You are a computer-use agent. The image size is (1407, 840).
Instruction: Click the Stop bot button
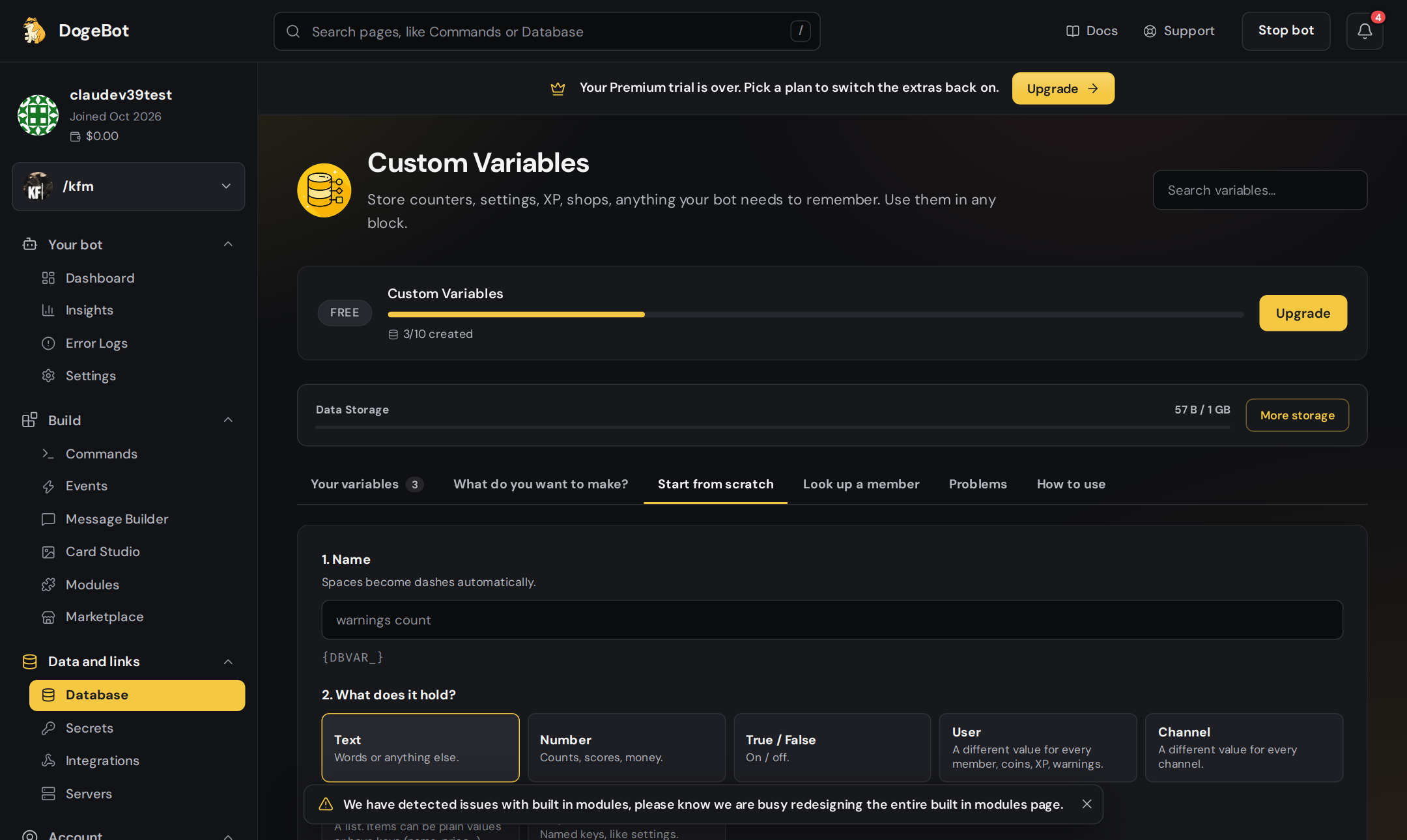[1286, 31]
